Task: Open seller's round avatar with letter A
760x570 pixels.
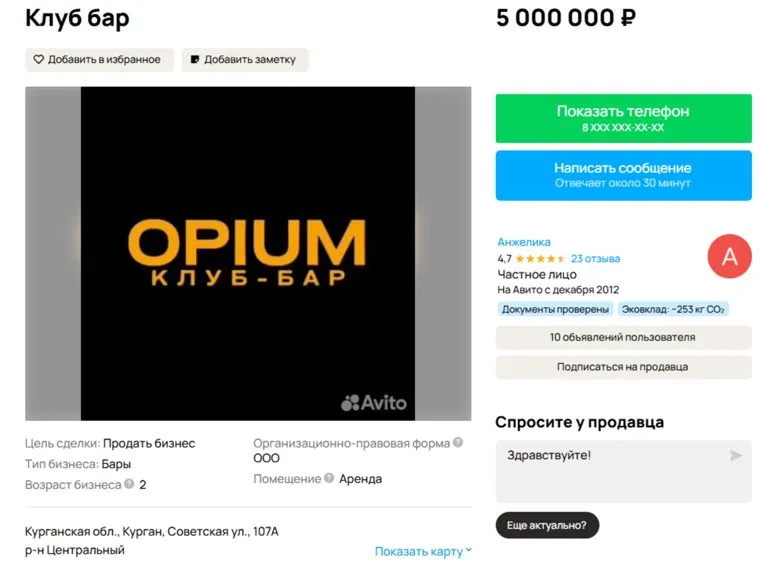Action: coord(729,257)
